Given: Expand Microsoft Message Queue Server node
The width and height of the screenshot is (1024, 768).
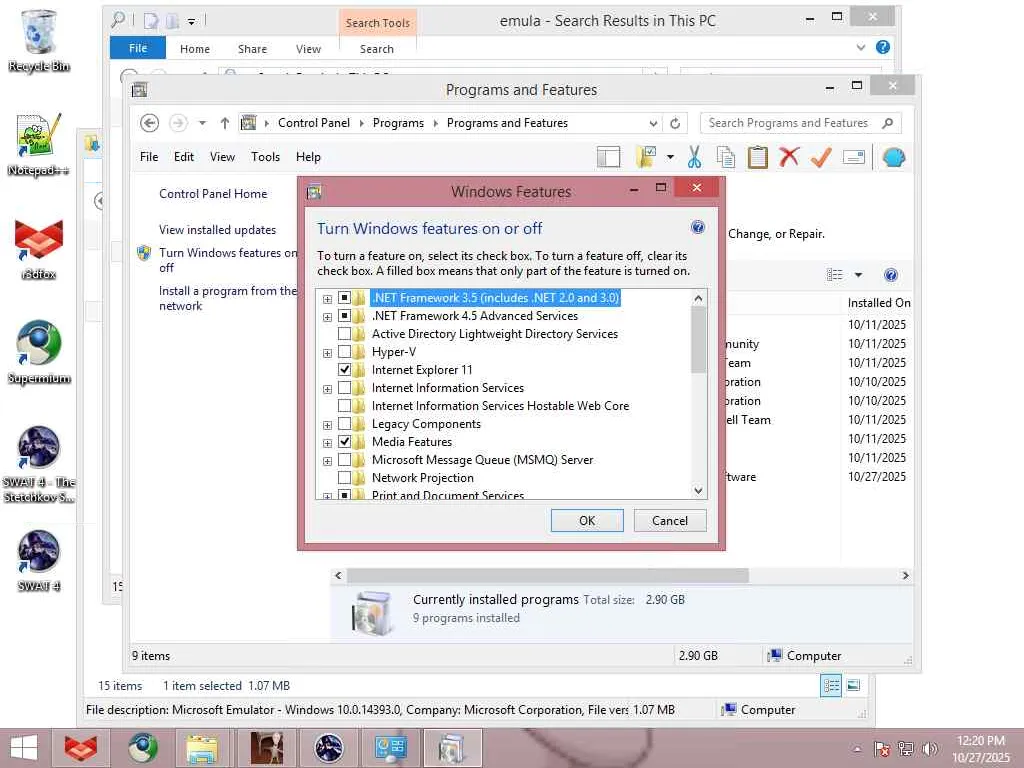Looking at the screenshot, I should point(327,461).
